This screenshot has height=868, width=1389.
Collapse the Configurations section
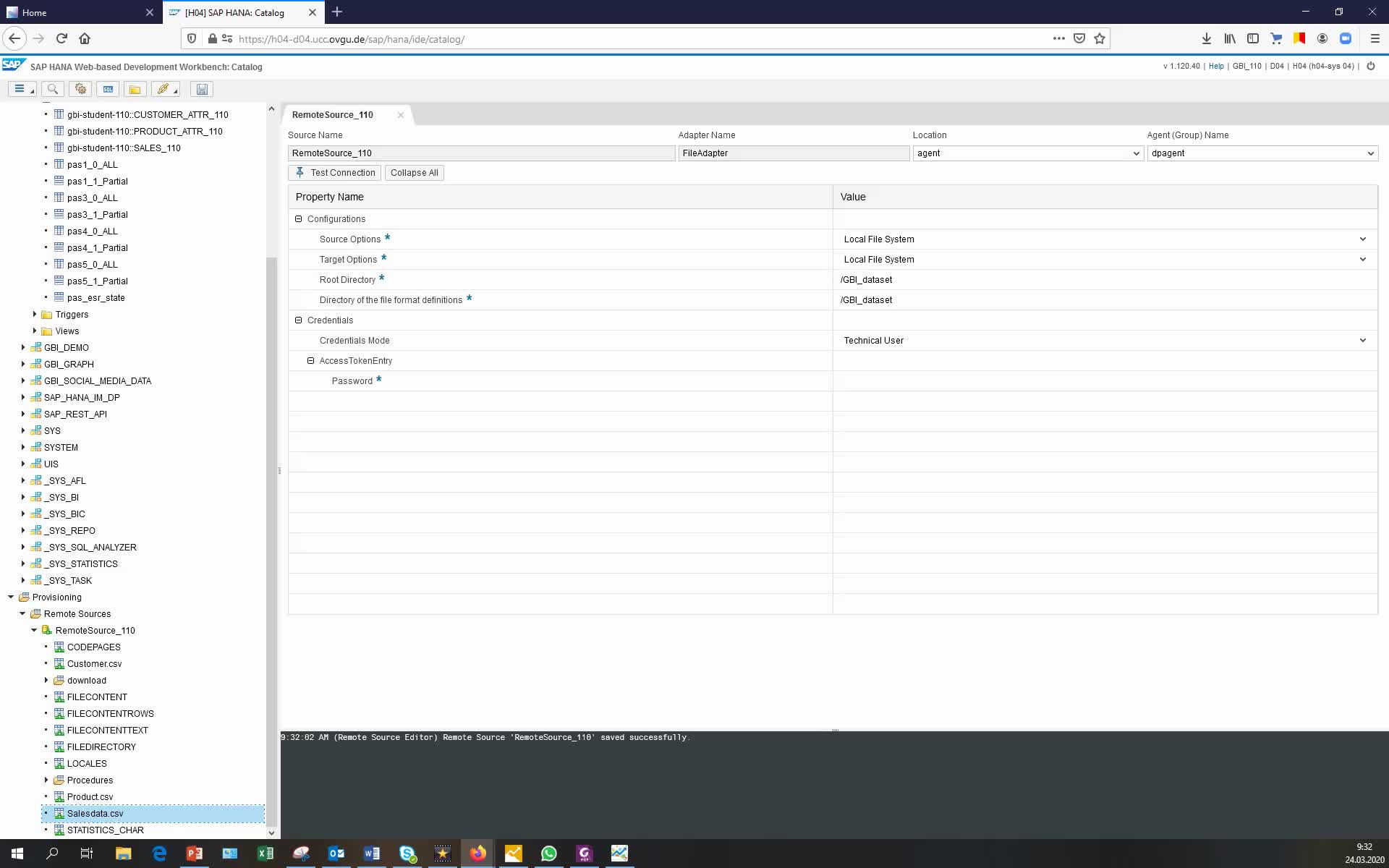click(298, 218)
